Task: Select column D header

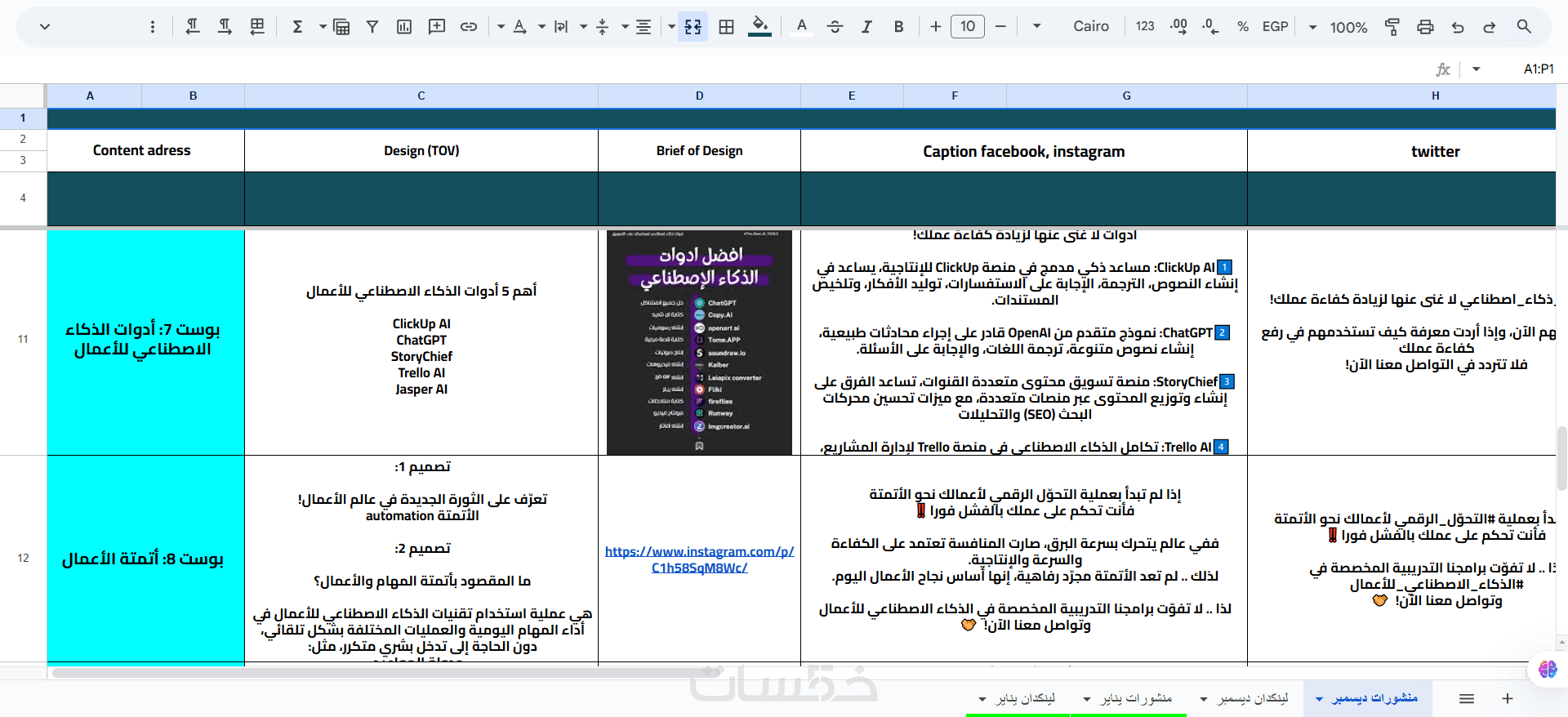Action: click(x=700, y=96)
